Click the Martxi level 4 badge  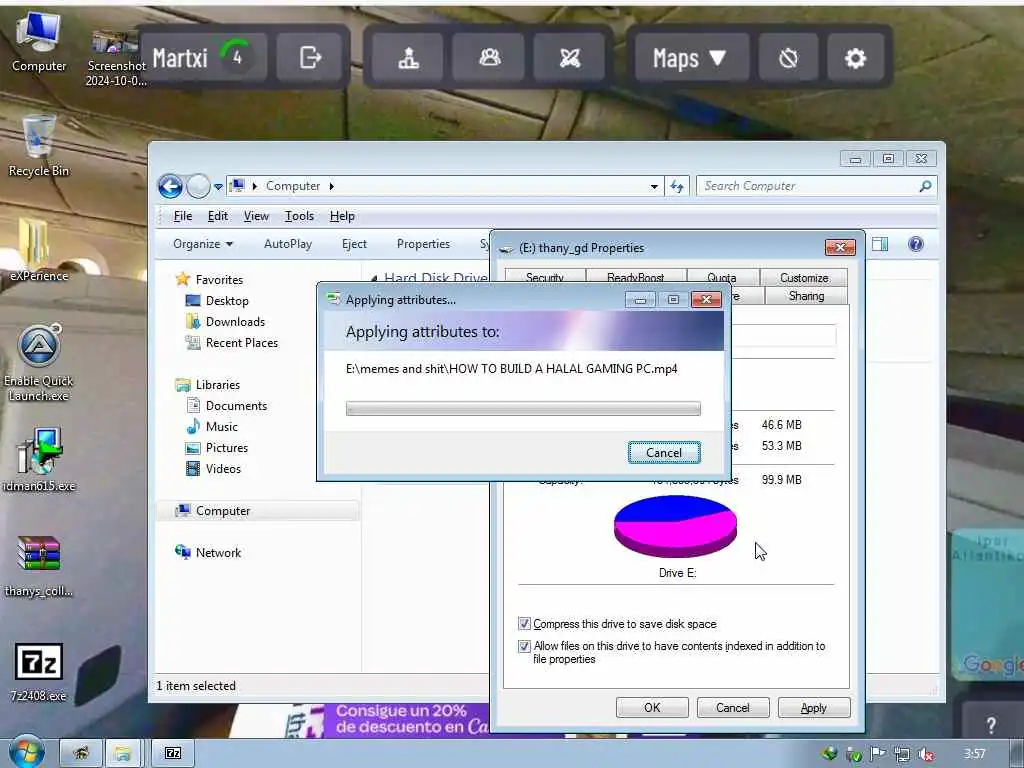tap(236, 58)
